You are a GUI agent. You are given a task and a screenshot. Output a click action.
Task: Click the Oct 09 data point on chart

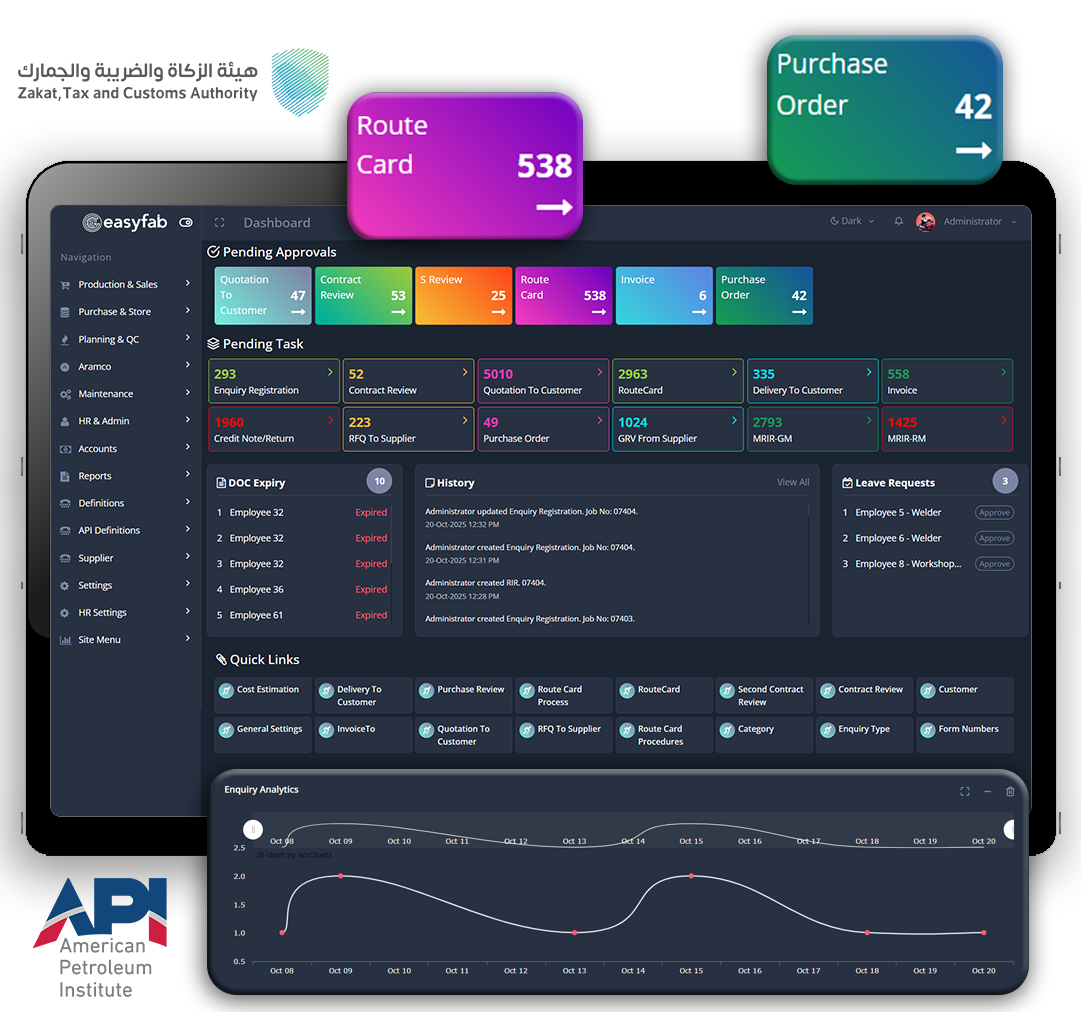[x=341, y=876]
